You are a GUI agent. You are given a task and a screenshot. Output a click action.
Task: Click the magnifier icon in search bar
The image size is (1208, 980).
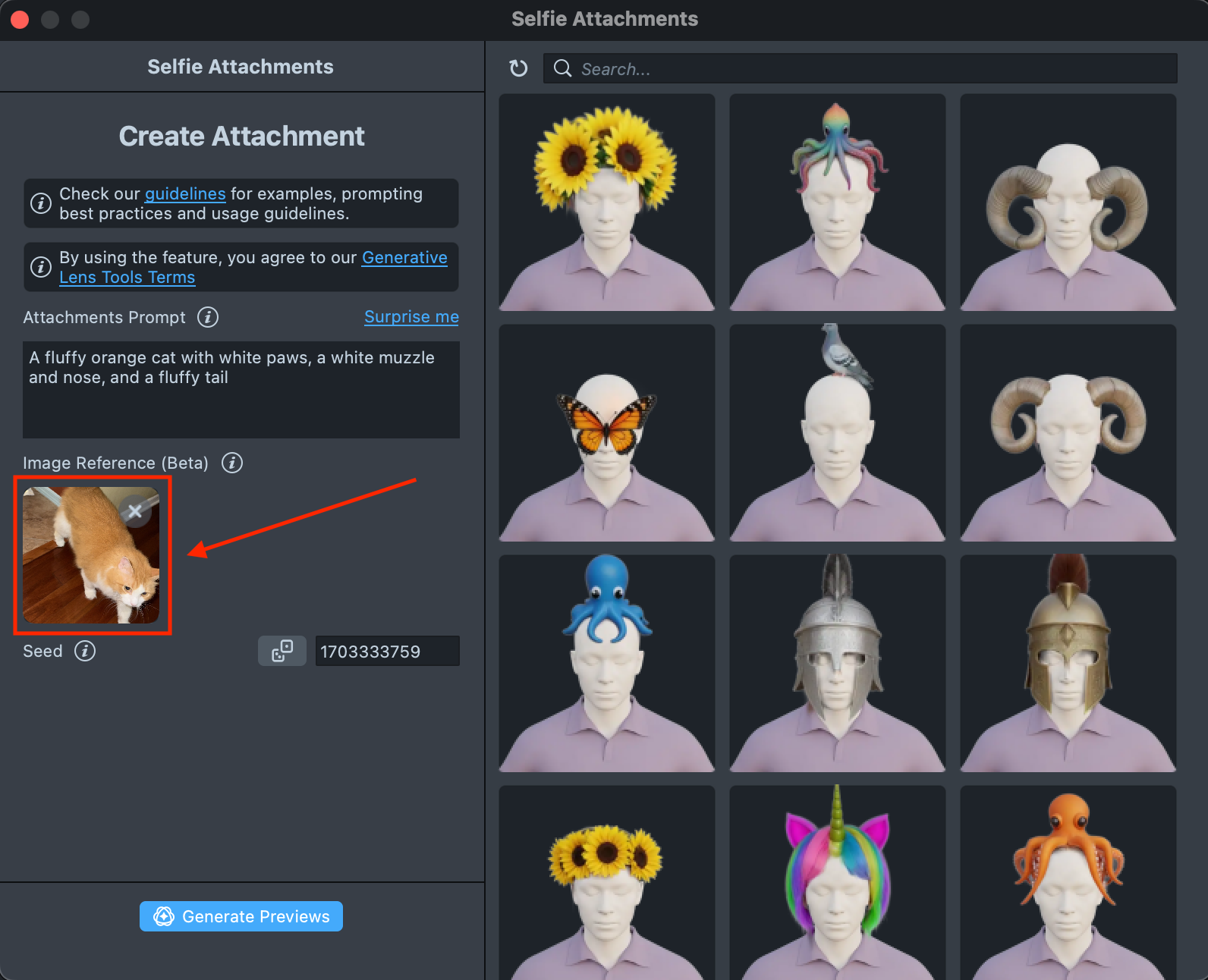[562, 69]
